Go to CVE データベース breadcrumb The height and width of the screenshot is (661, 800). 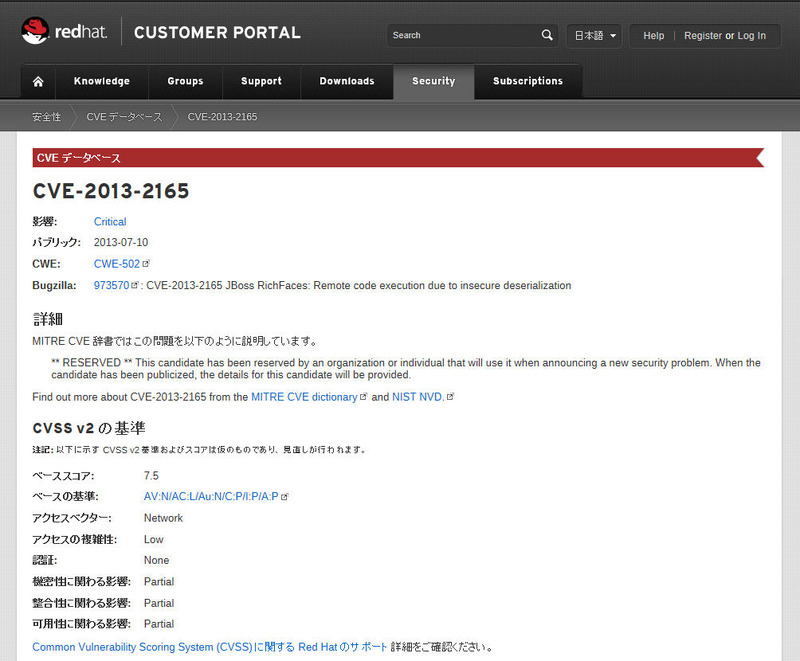[x=124, y=117]
